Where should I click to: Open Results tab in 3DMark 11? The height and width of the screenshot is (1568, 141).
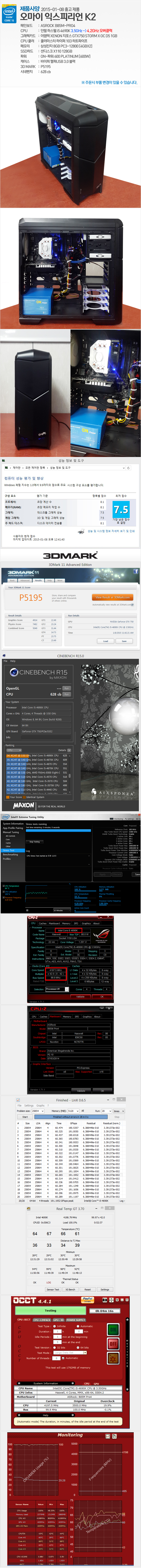pos(38,581)
